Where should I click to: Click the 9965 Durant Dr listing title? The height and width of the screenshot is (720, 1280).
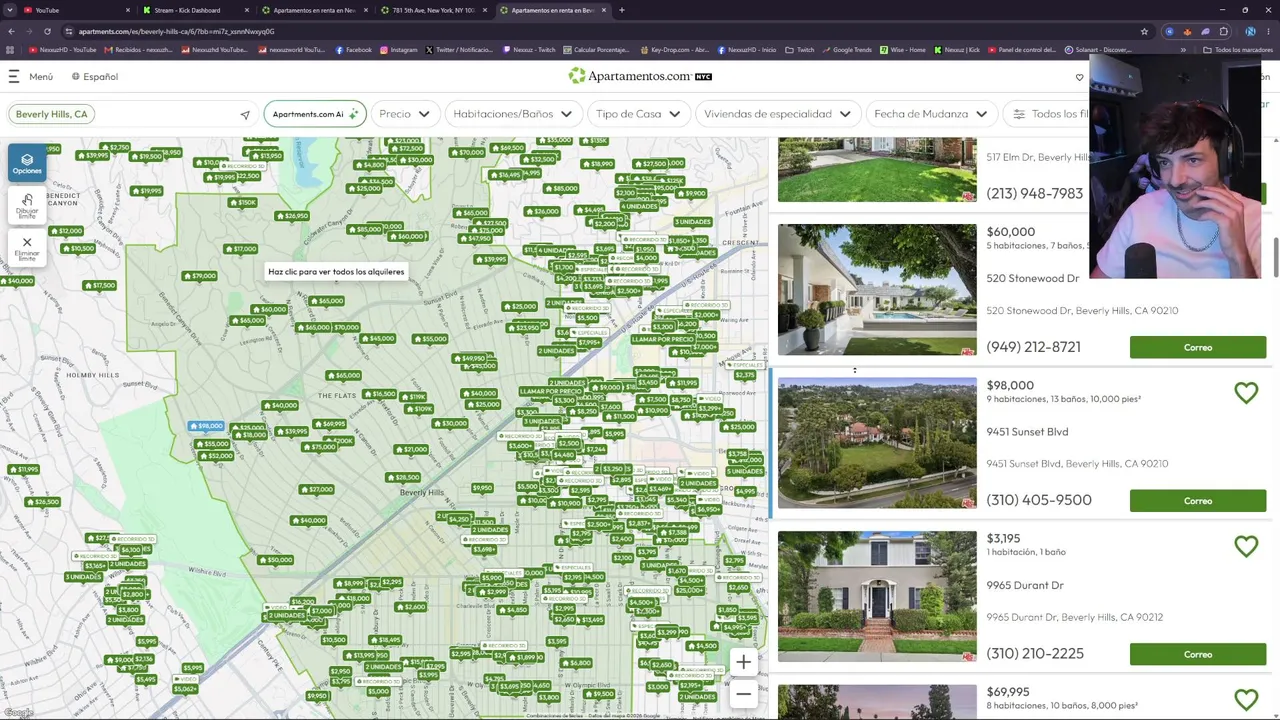(1025, 585)
